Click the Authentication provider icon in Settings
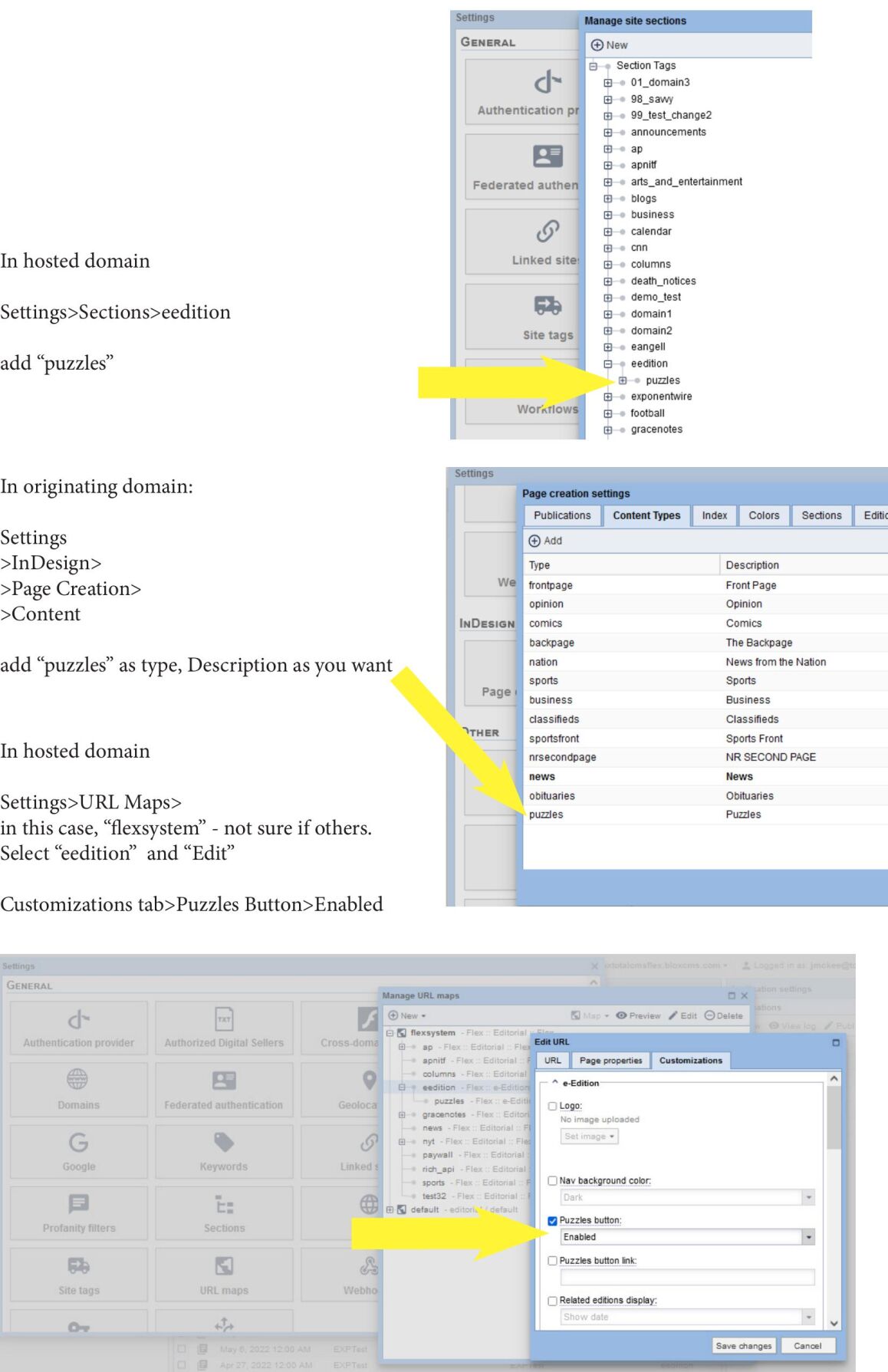 click(x=78, y=1019)
